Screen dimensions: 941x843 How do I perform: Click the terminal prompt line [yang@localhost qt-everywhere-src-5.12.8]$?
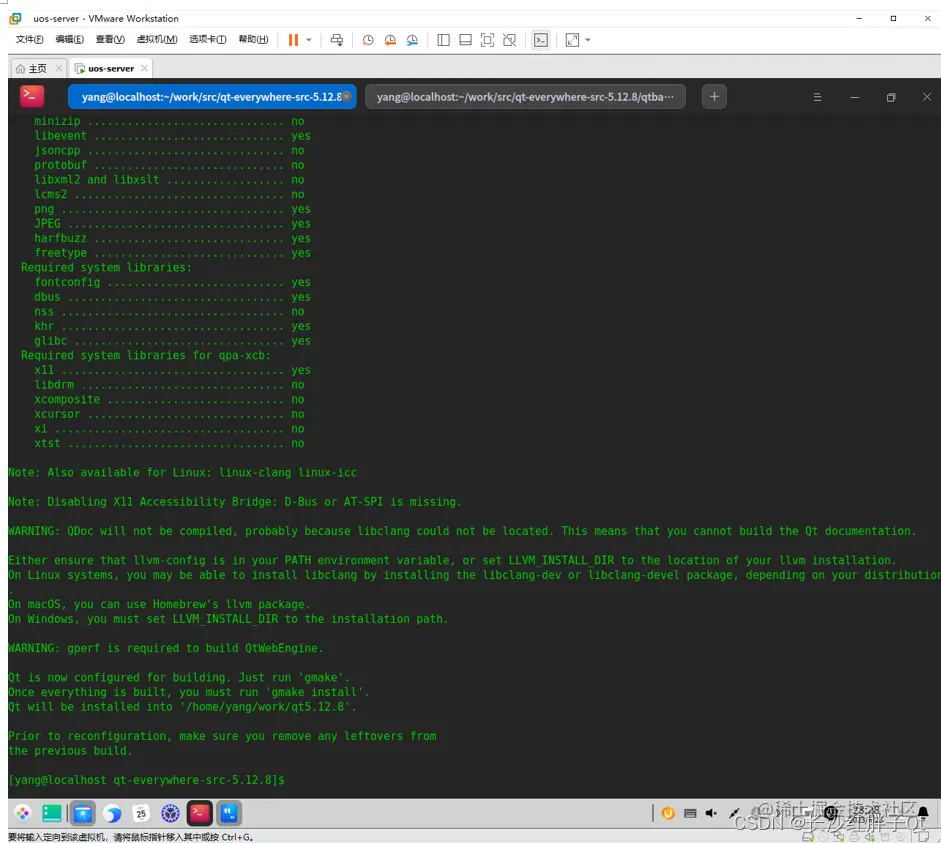(x=146, y=780)
